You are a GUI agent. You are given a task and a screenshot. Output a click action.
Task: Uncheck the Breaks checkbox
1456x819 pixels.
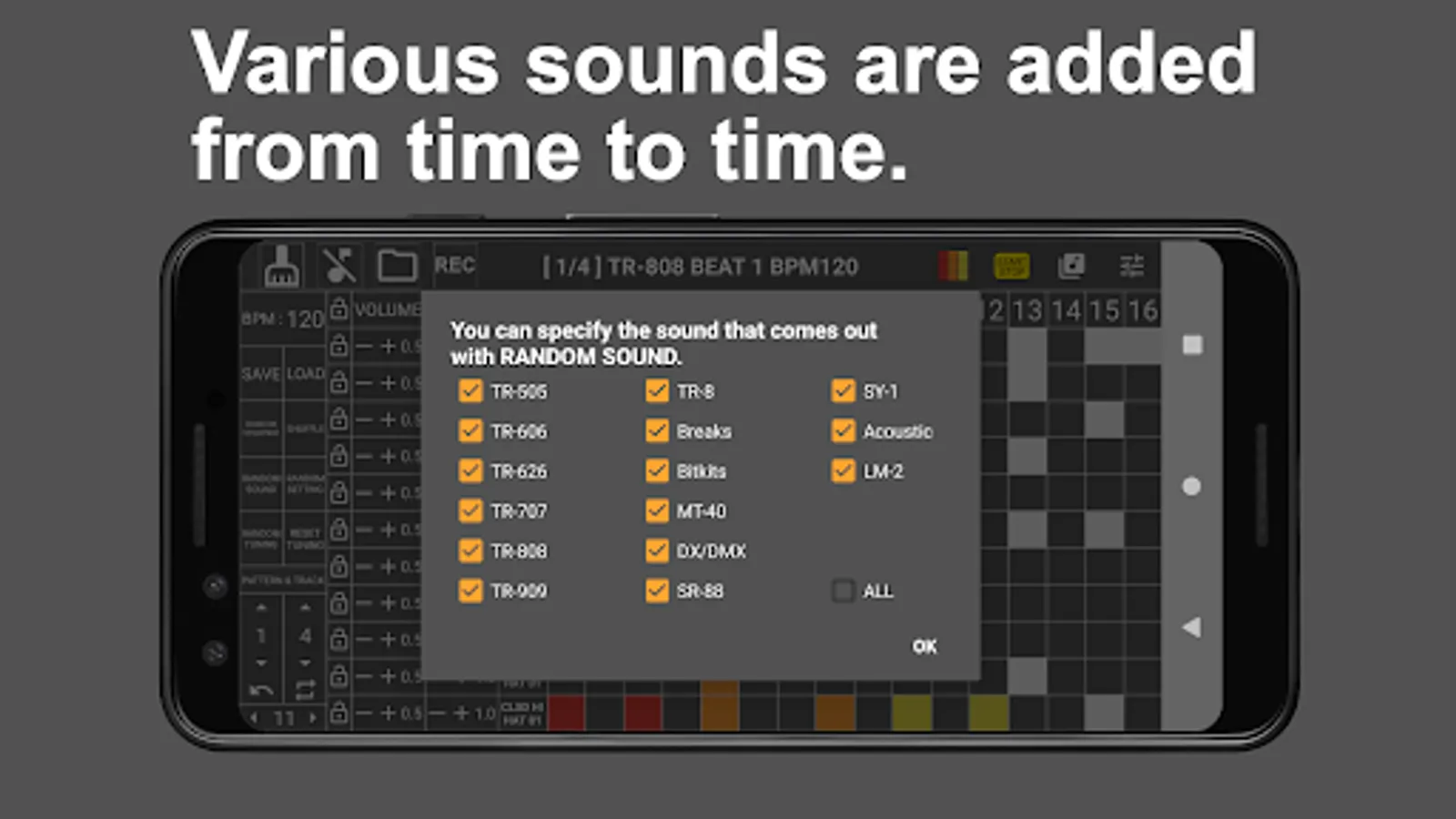[x=657, y=431]
